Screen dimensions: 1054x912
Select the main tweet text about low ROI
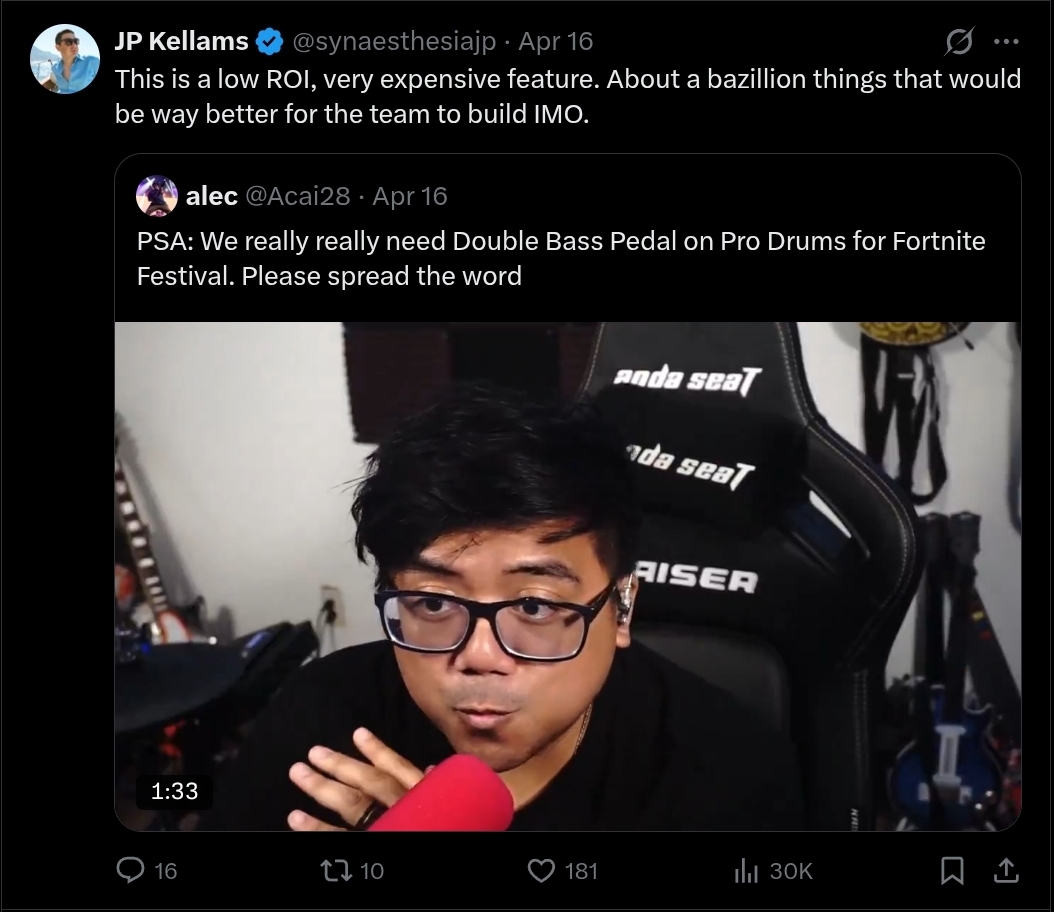click(x=568, y=97)
